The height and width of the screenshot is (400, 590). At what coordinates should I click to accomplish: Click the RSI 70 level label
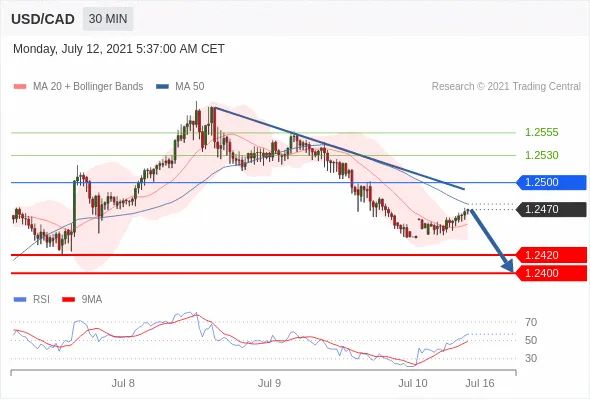[x=531, y=322]
